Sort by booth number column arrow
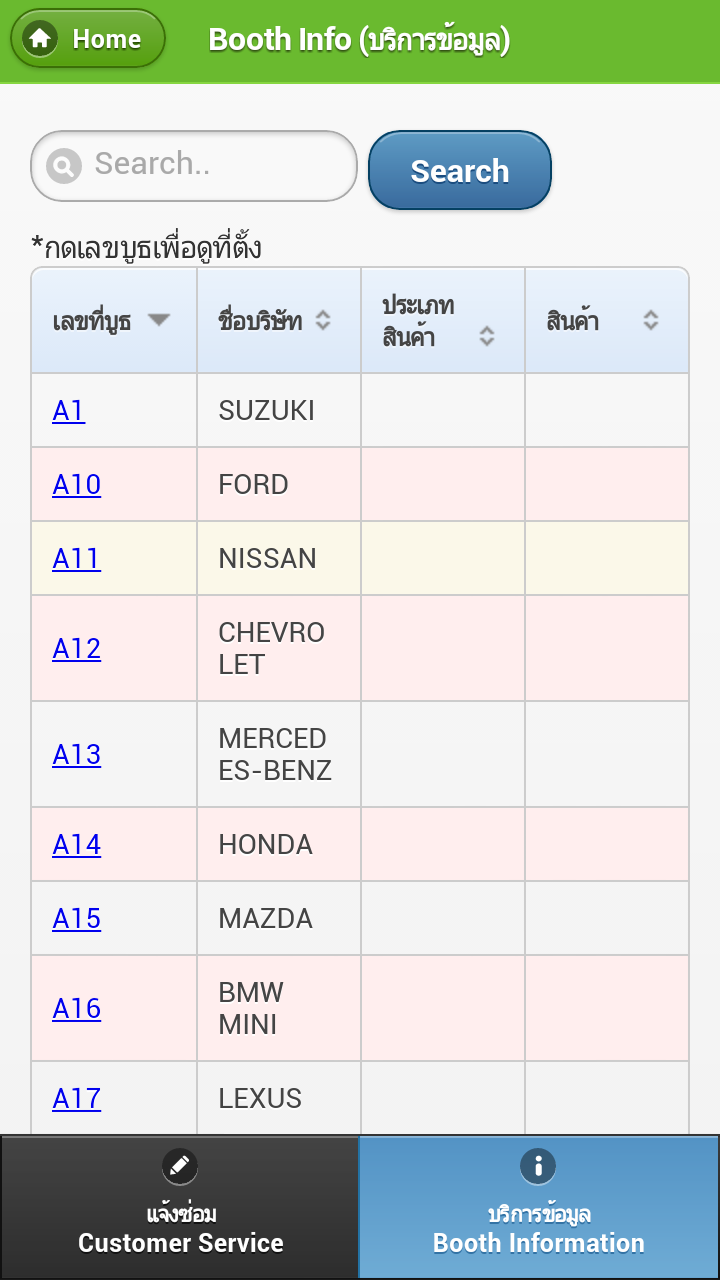720x1280 pixels. click(x=159, y=320)
